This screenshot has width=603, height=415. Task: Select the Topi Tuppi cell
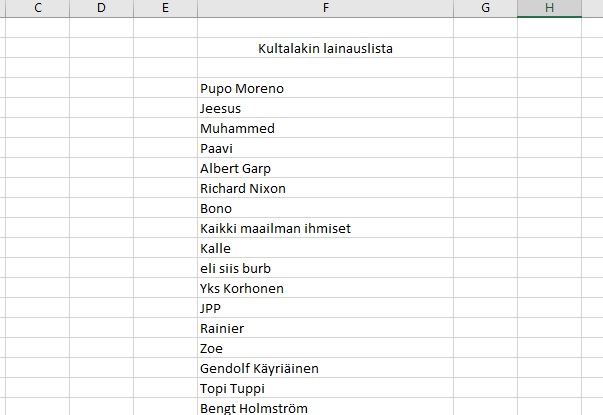pyautogui.click(x=325, y=388)
